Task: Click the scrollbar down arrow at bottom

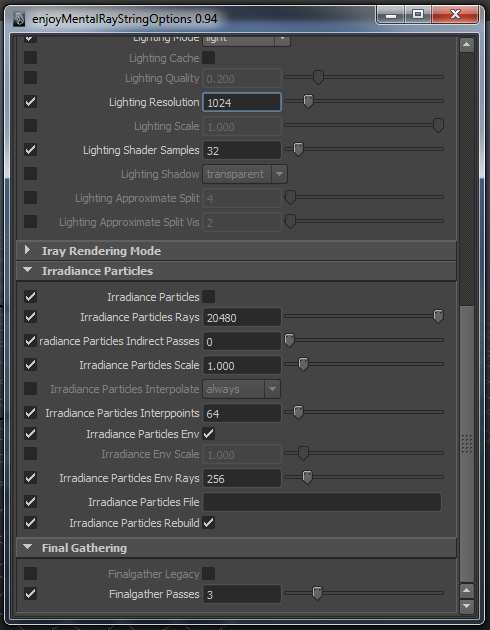Action: tap(466, 605)
